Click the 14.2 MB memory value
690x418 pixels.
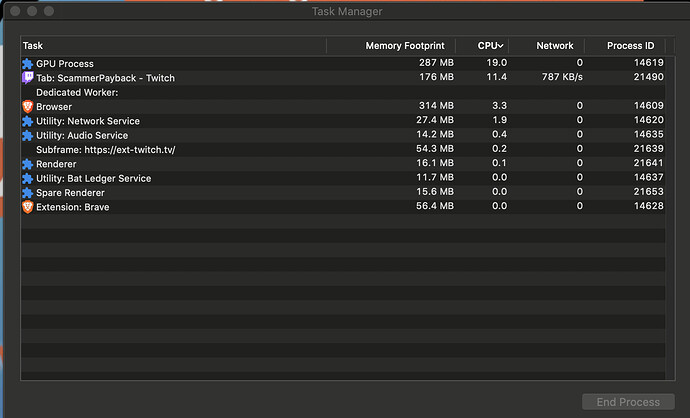(x=435, y=134)
